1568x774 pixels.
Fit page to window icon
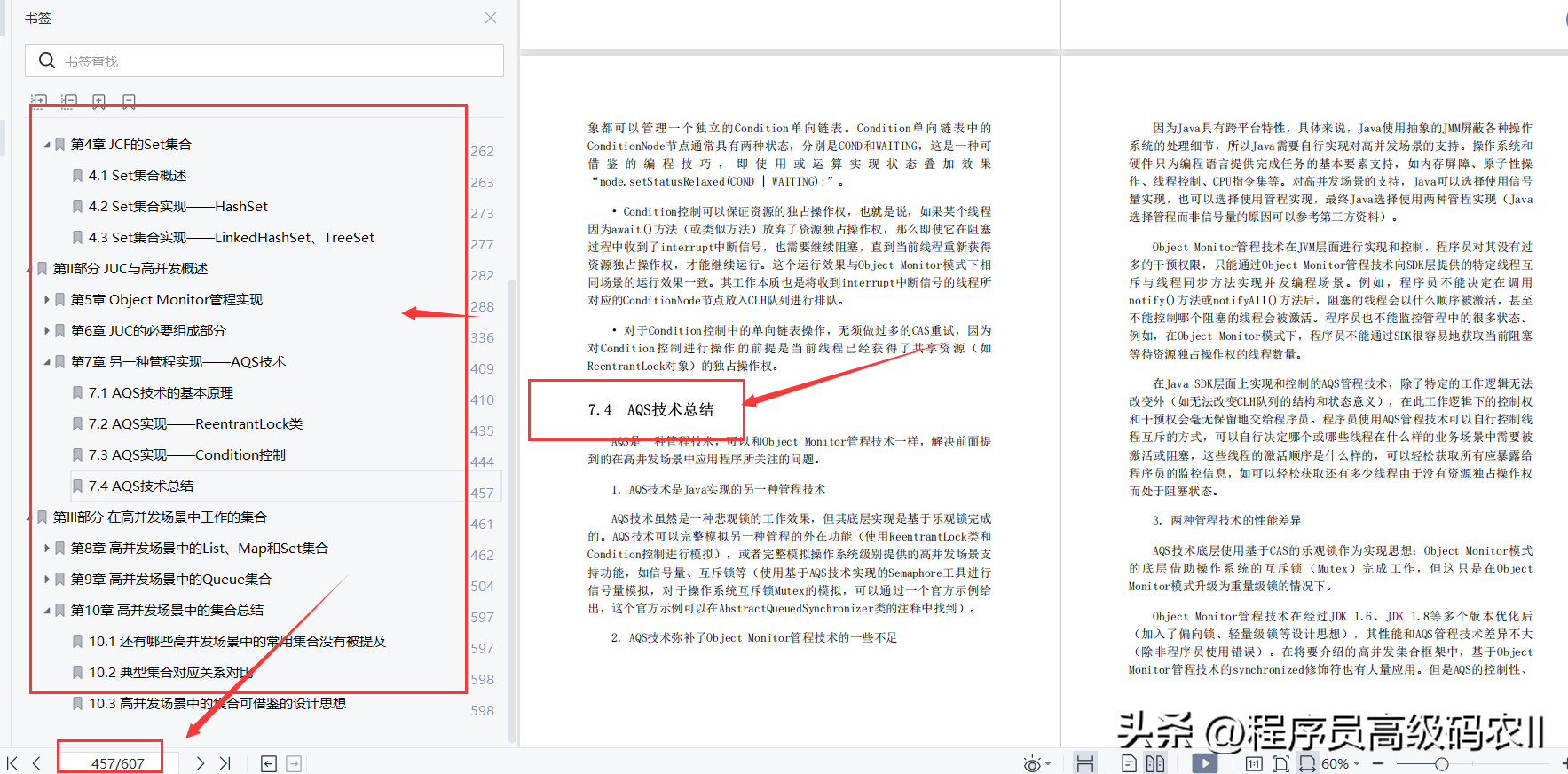click(x=1280, y=763)
